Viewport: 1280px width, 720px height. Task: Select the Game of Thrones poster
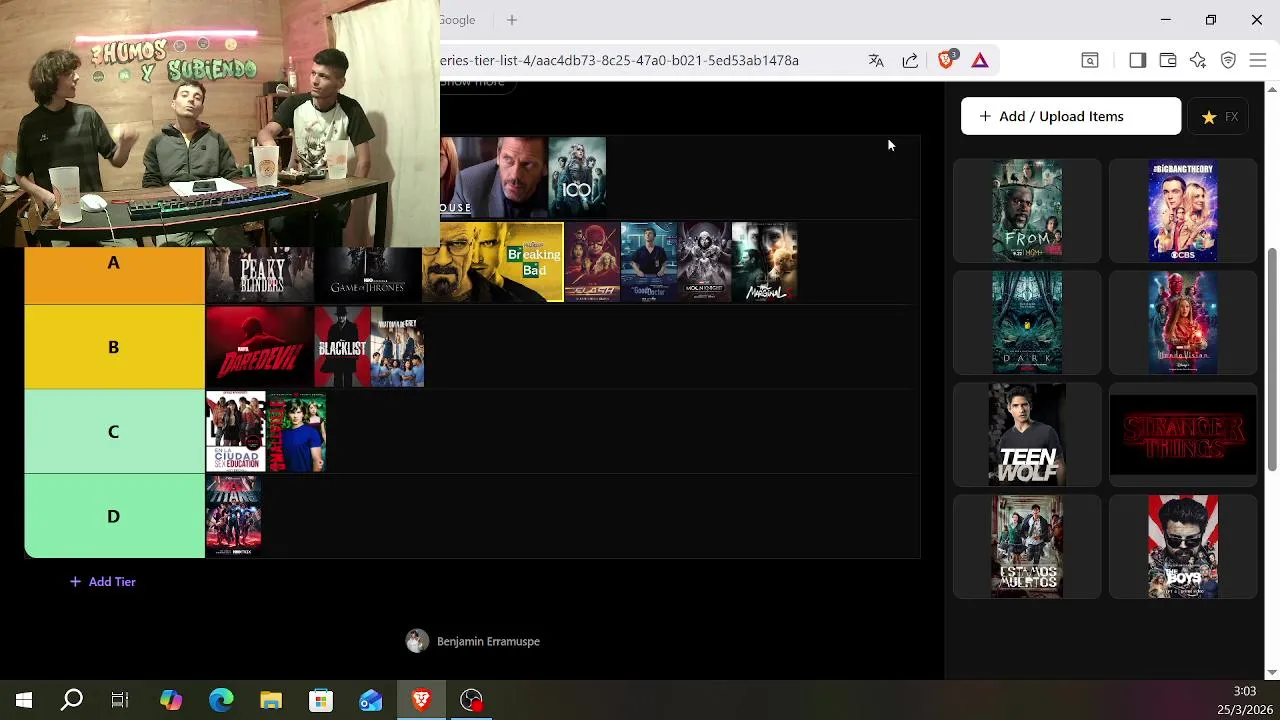click(x=368, y=274)
